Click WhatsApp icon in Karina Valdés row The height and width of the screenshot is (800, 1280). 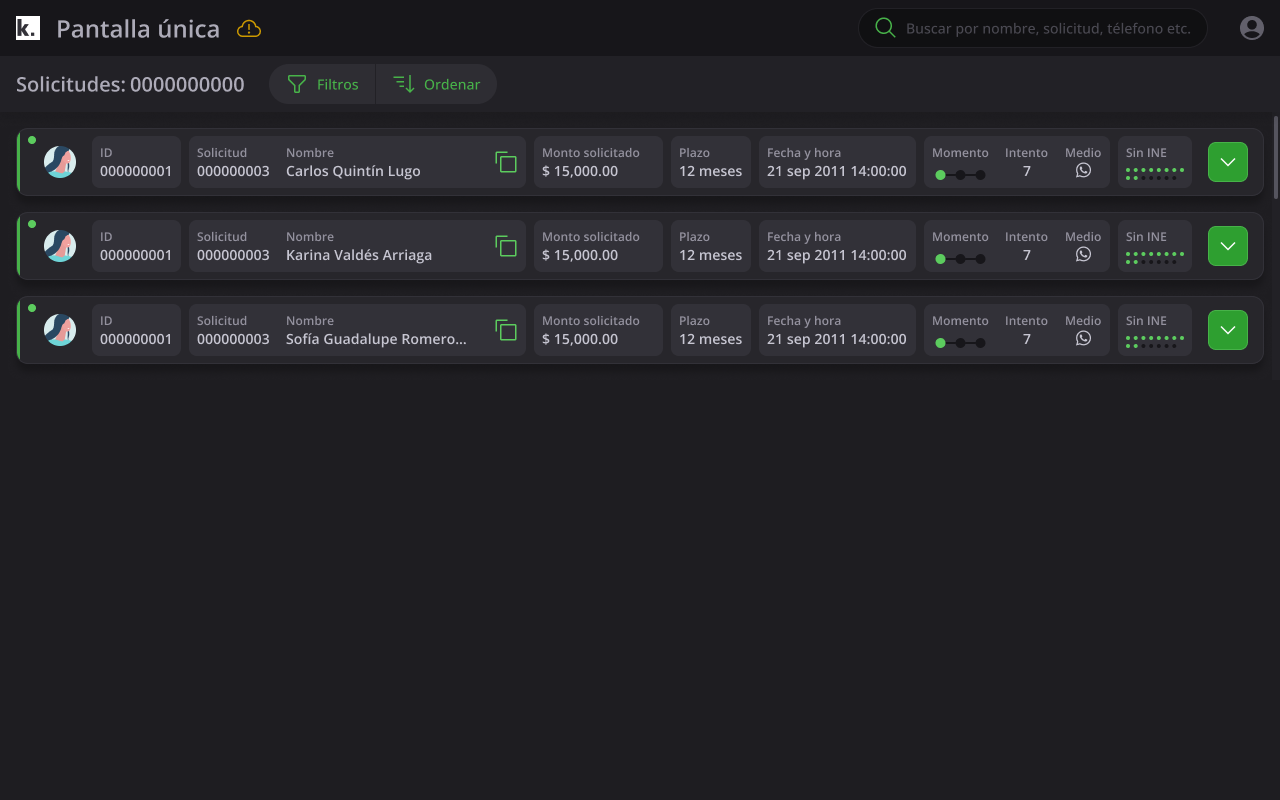pyautogui.click(x=1083, y=254)
